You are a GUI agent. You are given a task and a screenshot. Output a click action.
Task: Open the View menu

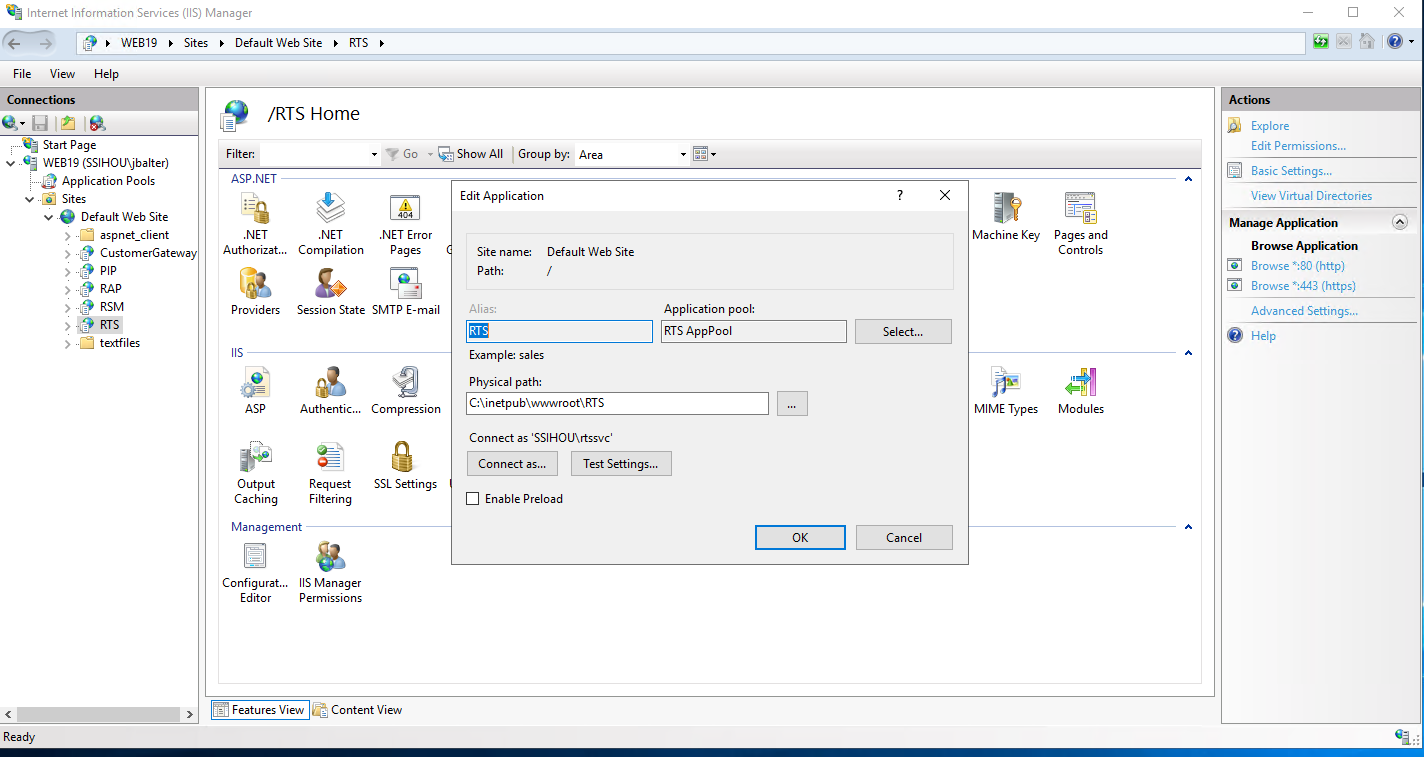62,74
